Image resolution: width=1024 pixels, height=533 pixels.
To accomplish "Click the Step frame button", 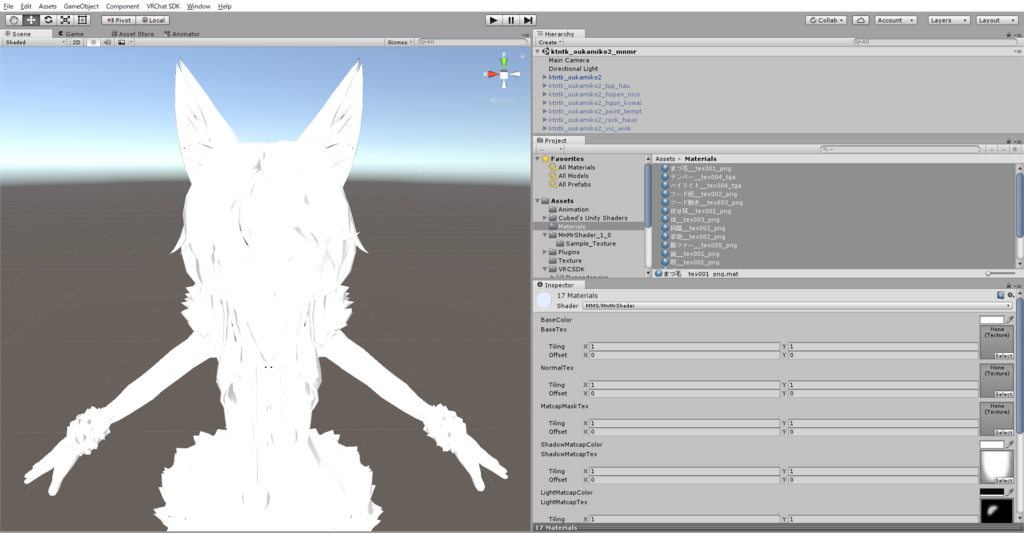I will click(529, 20).
